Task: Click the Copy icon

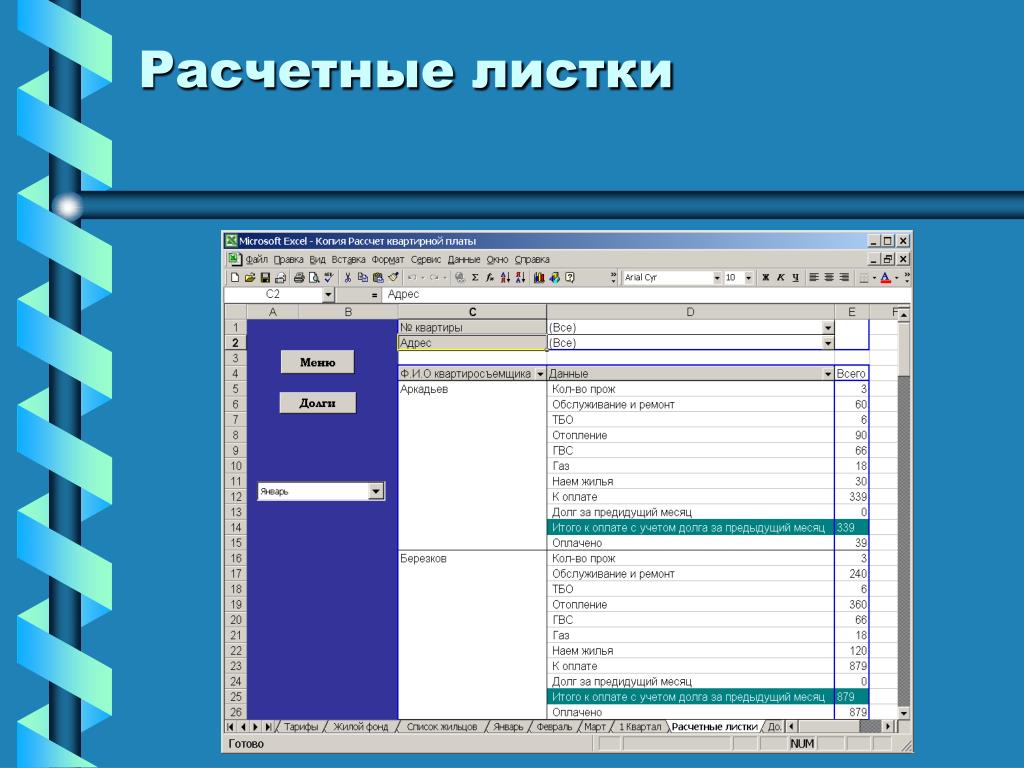Action: [x=362, y=278]
